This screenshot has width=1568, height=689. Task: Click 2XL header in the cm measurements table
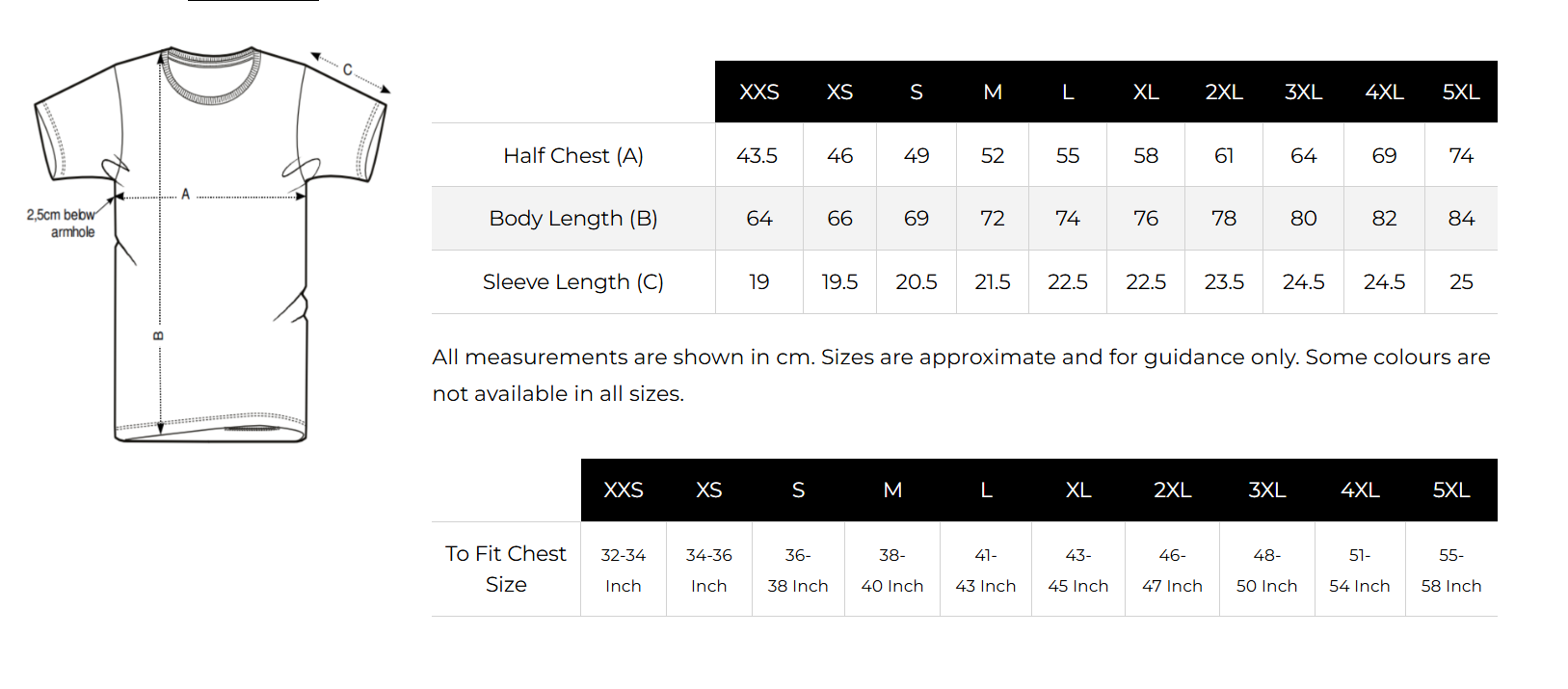point(1223,92)
